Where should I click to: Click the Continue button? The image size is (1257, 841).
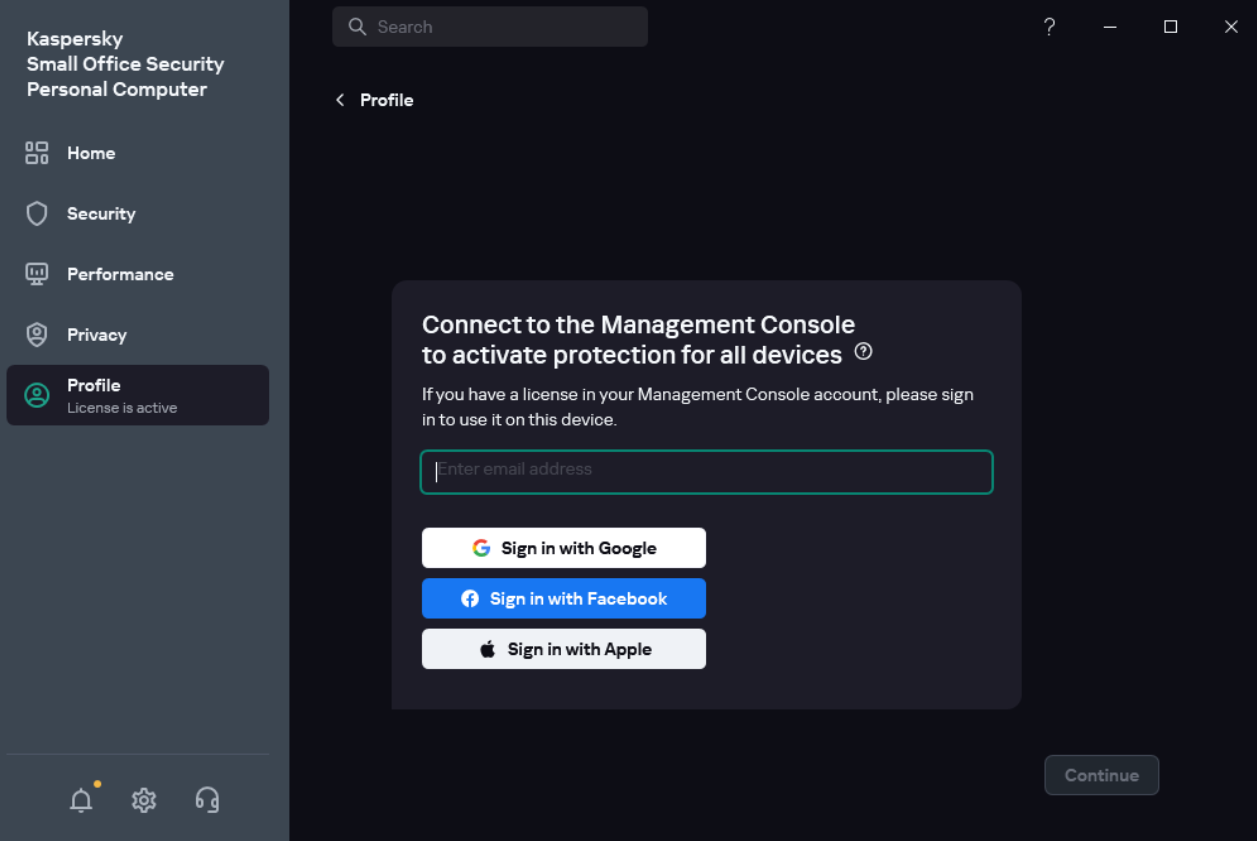coord(1101,775)
